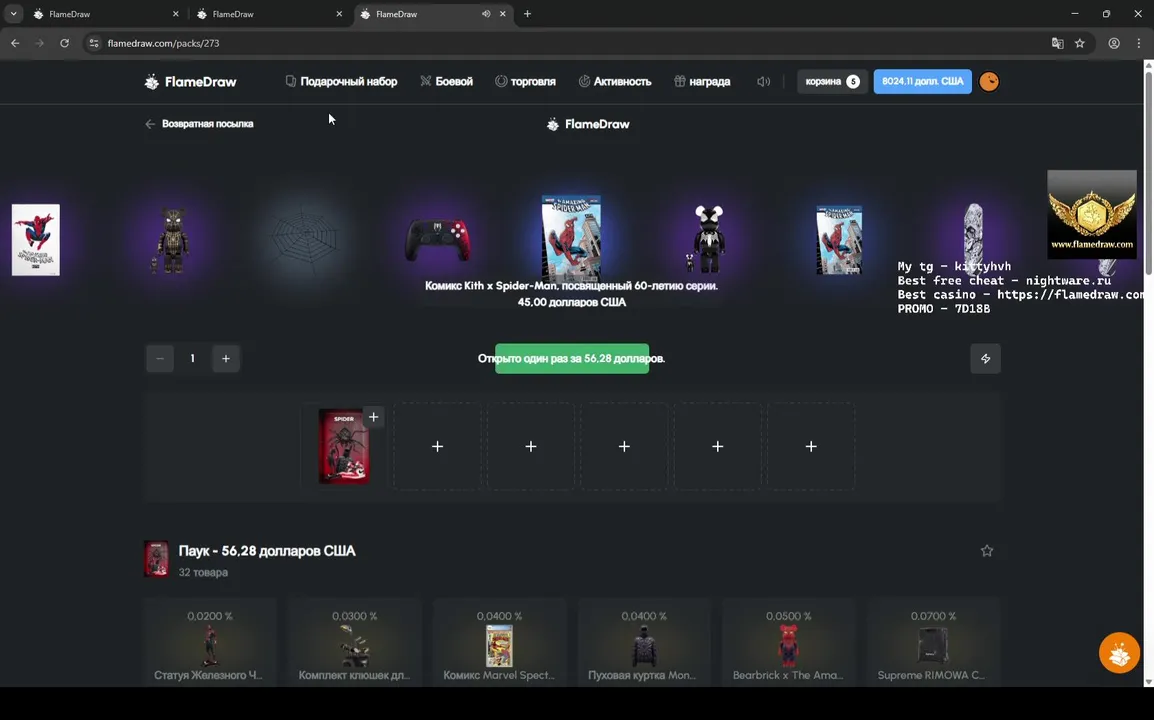1154x720 pixels.
Task: Reload the current page
Action: pyautogui.click(x=65, y=43)
